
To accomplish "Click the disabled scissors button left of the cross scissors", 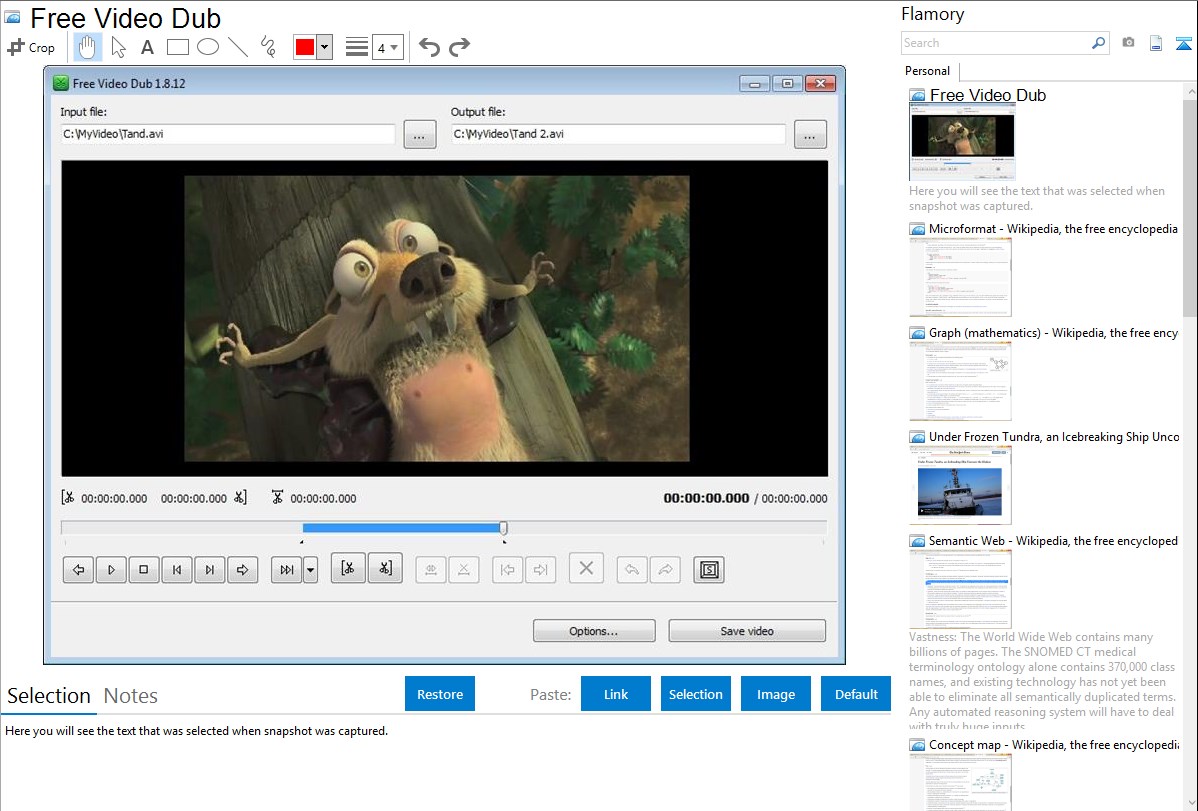I will coord(431,569).
